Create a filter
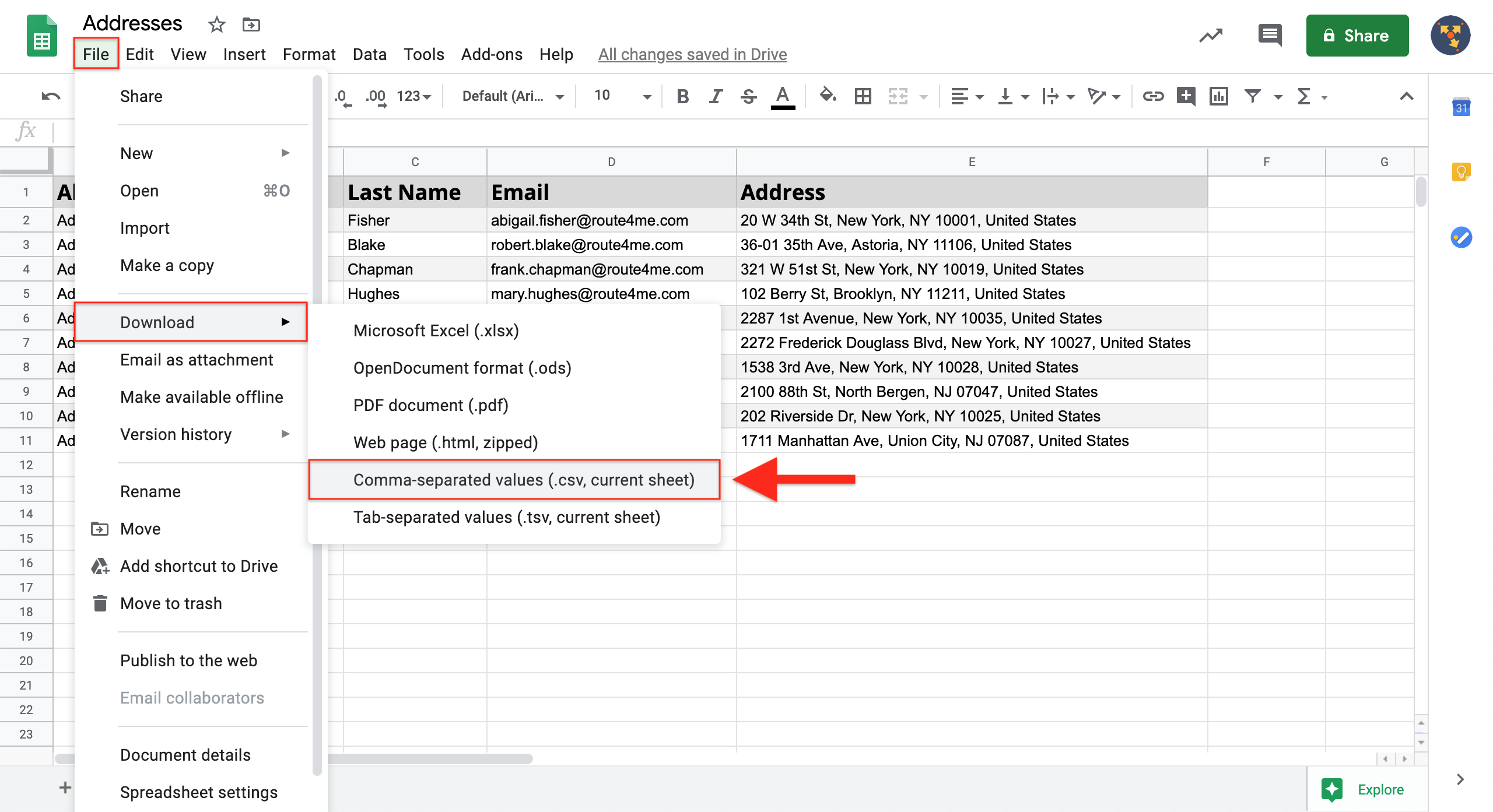Image resolution: width=1493 pixels, height=812 pixels. [x=1252, y=96]
